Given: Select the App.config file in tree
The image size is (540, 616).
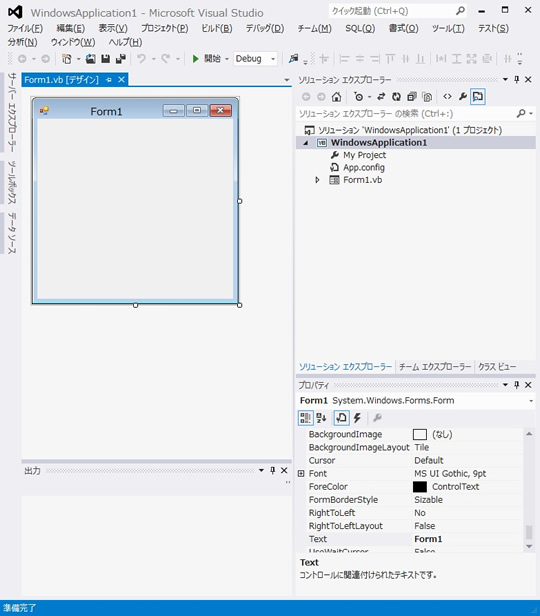Looking at the screenshot, I should (x=364, y=168).
